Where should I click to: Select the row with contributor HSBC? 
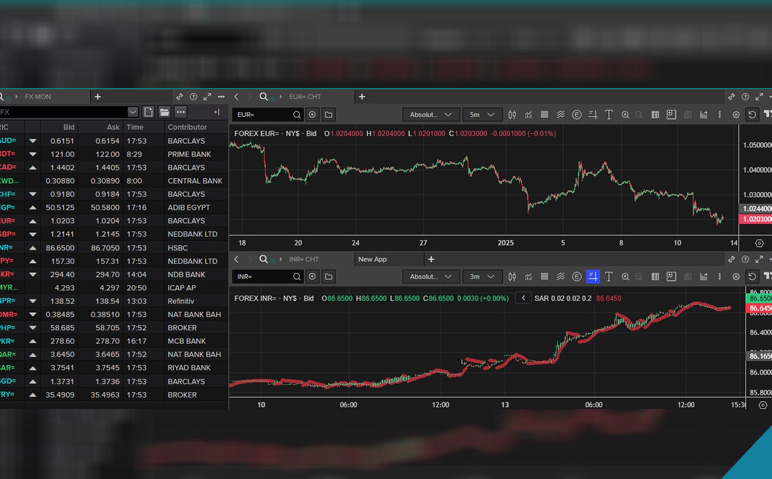tap(114, 248)
